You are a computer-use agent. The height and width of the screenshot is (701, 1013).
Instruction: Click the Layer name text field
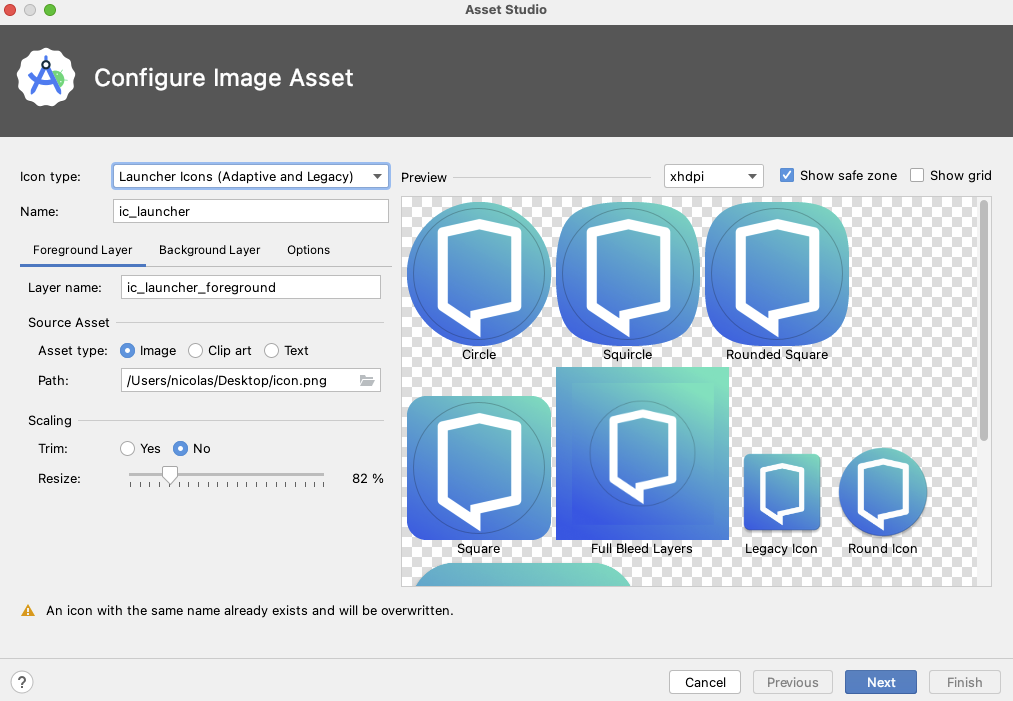point(250,287)
